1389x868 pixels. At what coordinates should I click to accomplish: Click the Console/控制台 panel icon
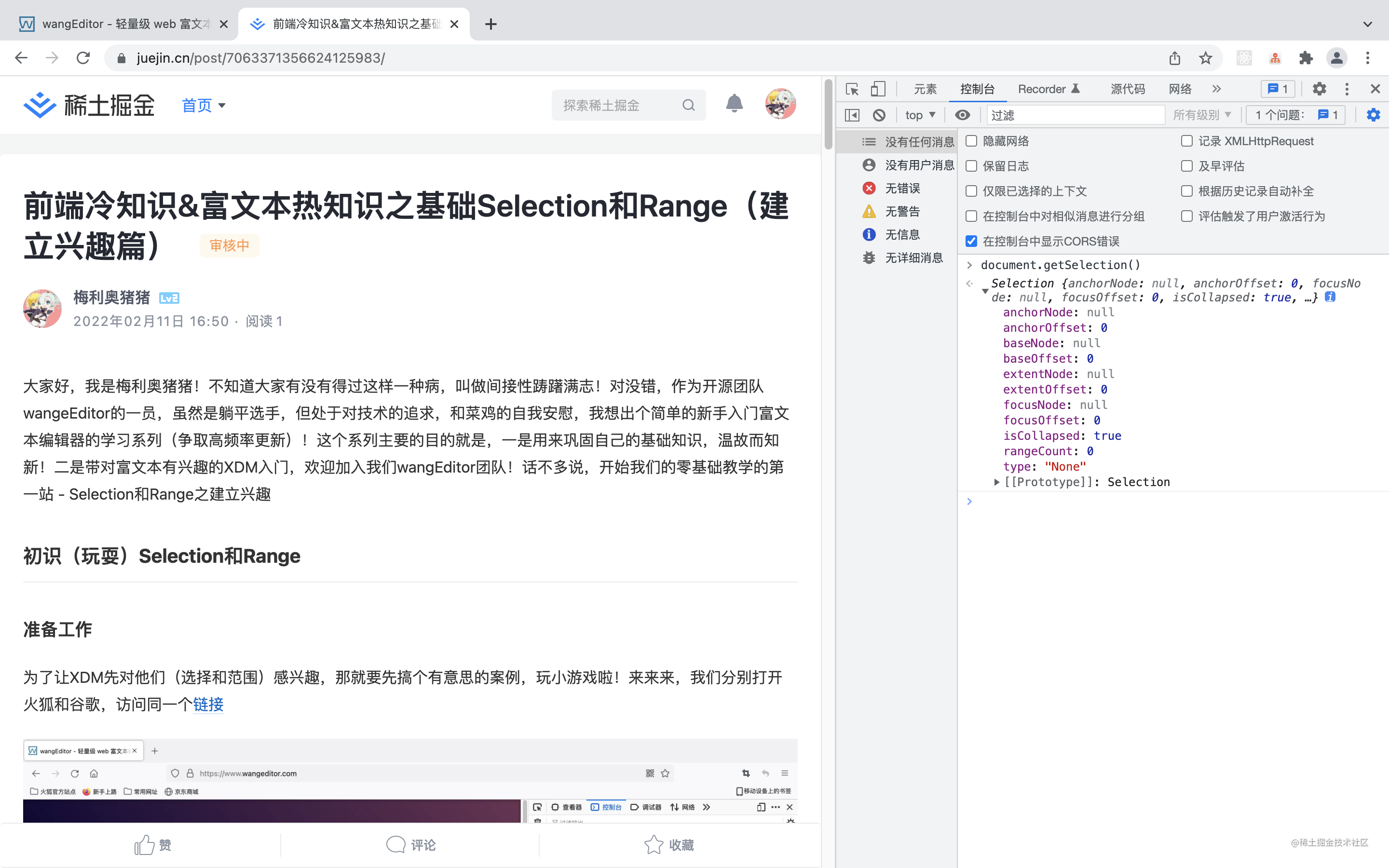(975, 89)
